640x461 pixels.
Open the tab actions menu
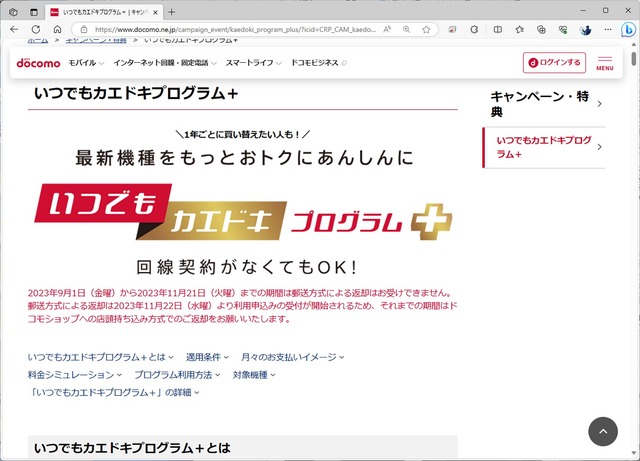34,12
